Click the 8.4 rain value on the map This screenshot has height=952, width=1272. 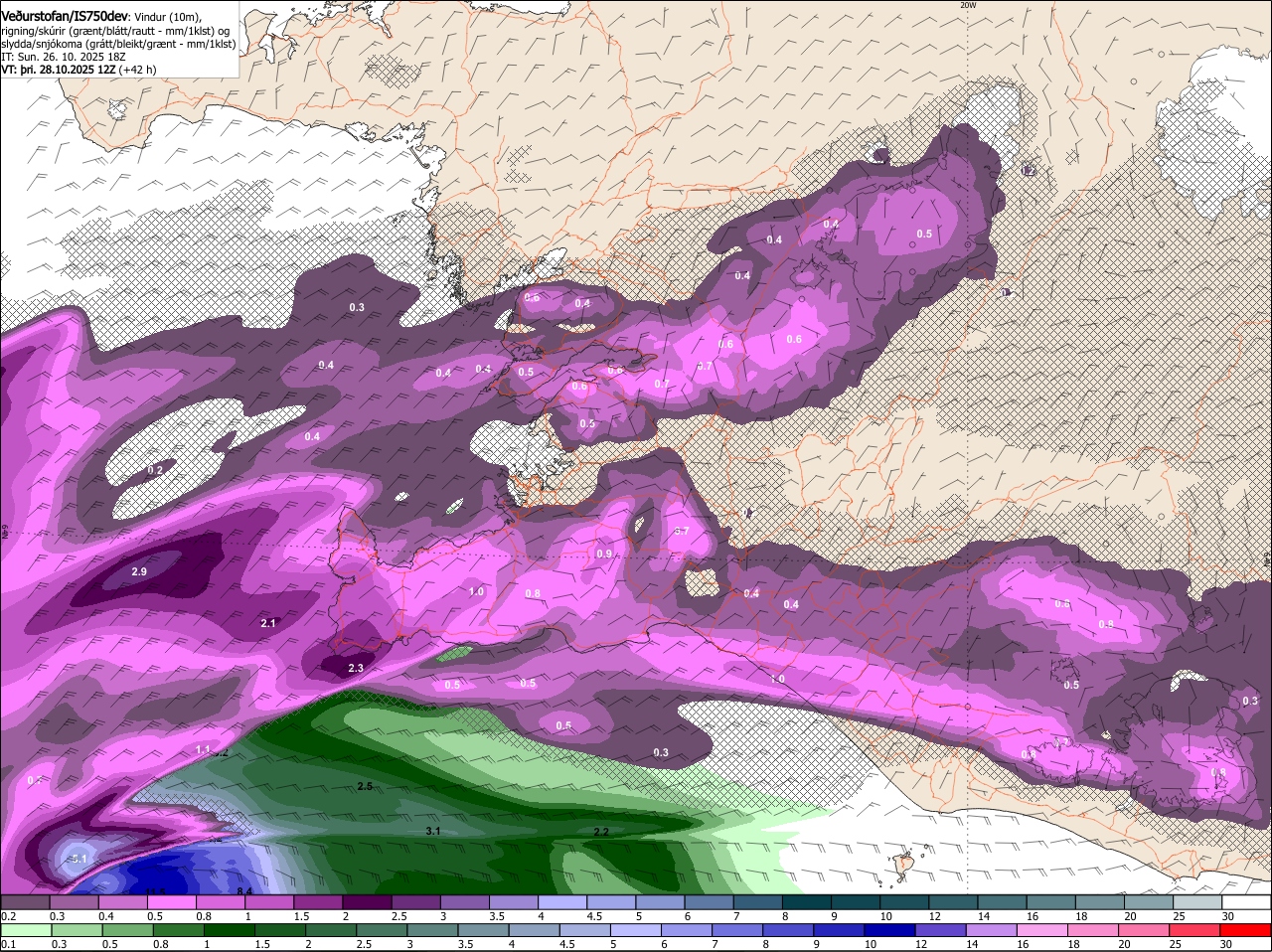point(244,891)
